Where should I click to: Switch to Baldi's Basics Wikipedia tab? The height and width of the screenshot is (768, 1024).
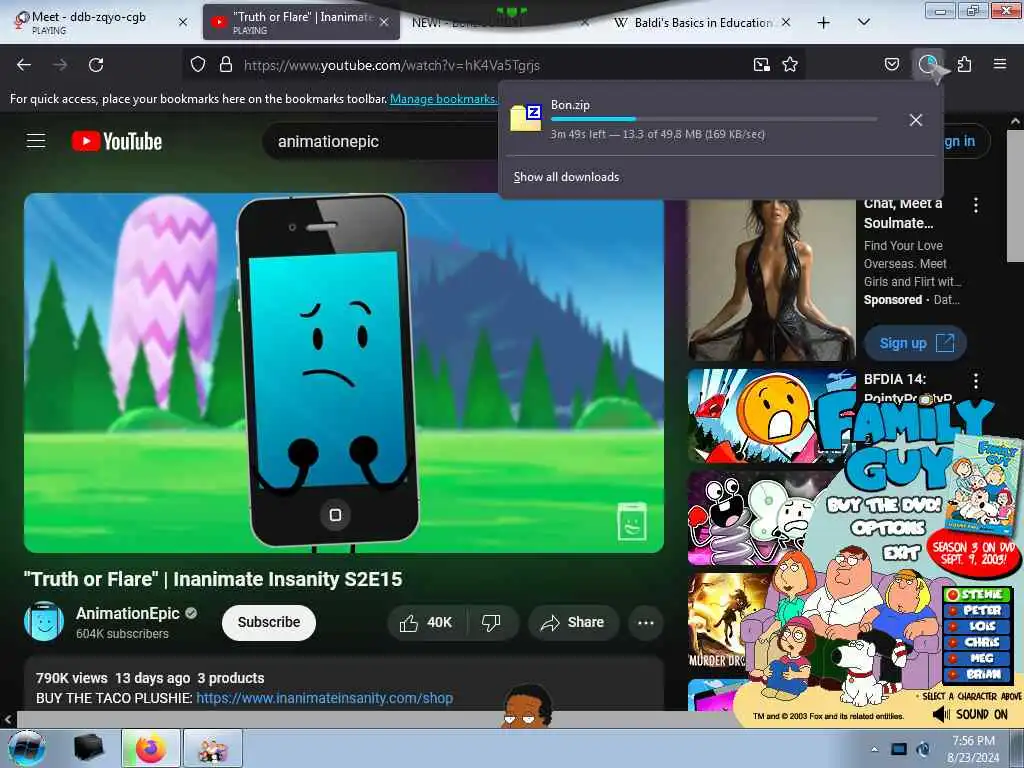pos(702,22)
